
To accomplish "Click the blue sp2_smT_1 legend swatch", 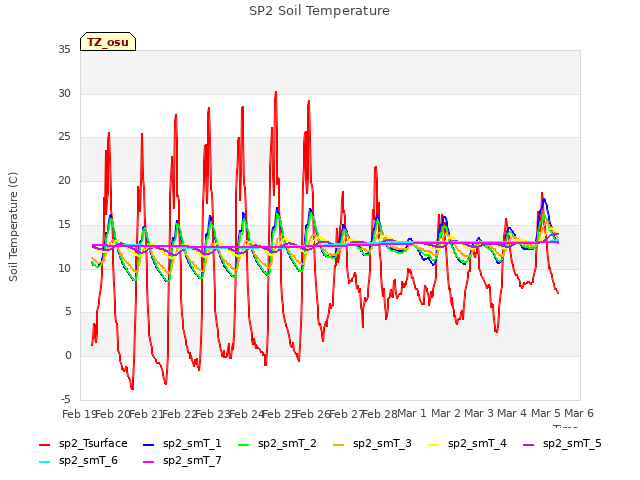I will click(x=149, y=444).
